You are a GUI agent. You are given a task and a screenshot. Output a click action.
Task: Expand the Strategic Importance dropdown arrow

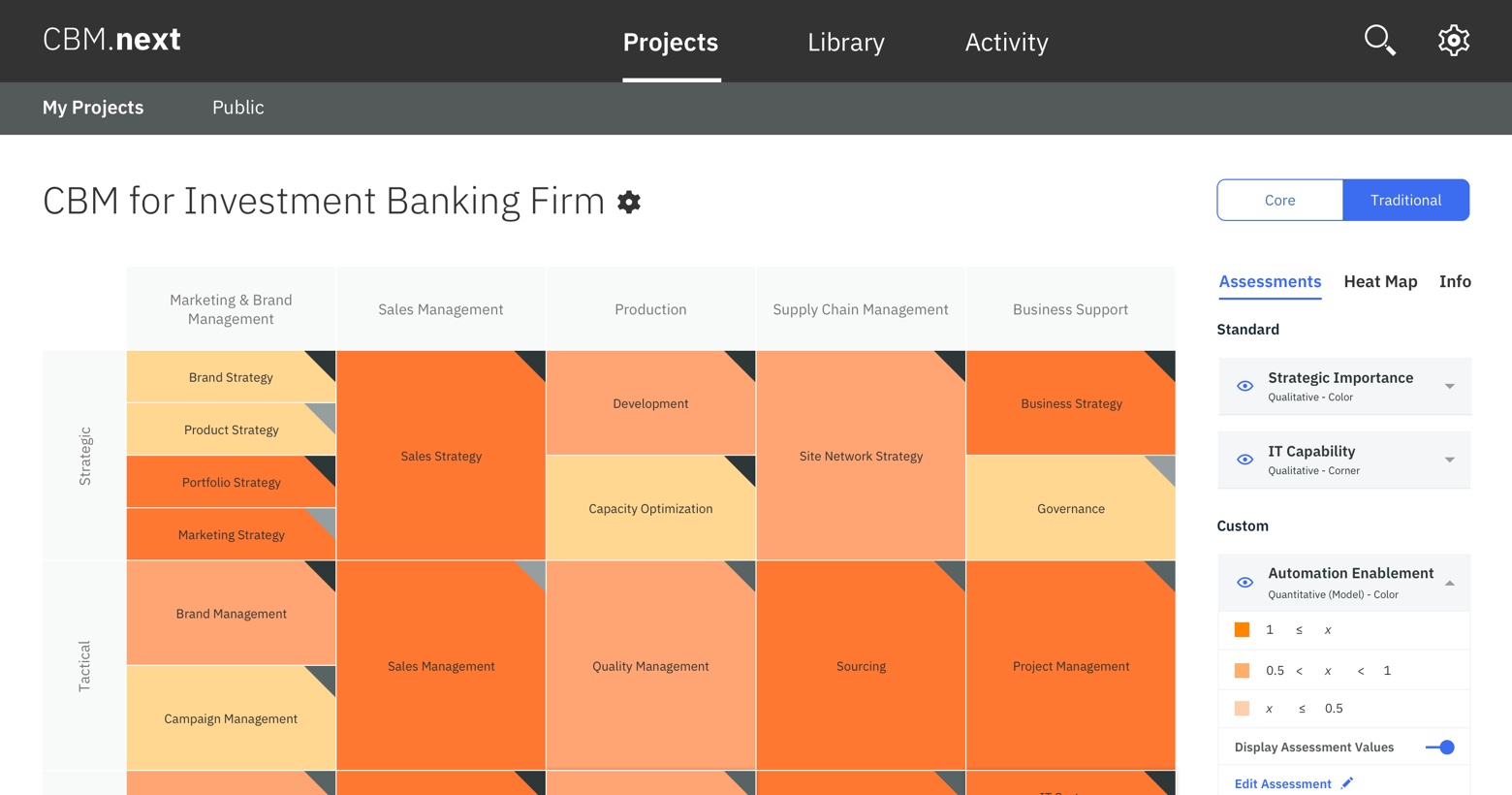click(1450, 386)
